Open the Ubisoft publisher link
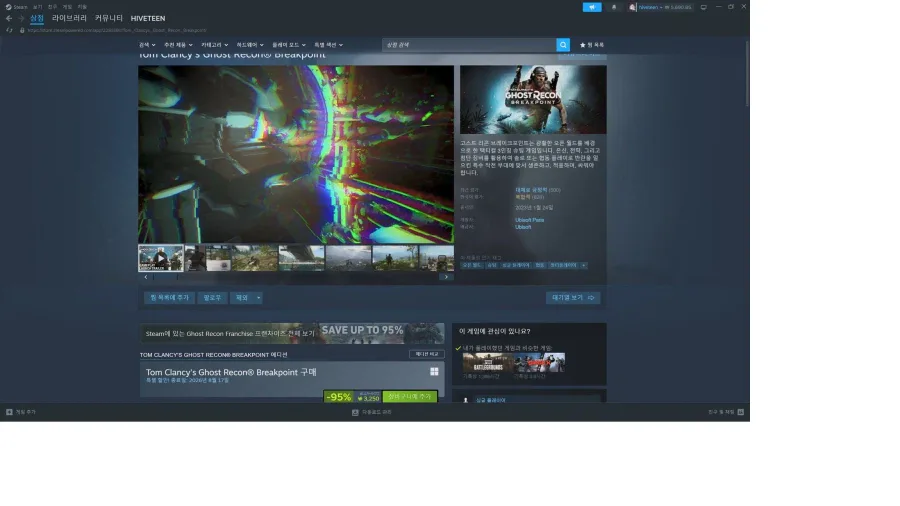Viewport: 900px width, 506px height. click(523, 227)
